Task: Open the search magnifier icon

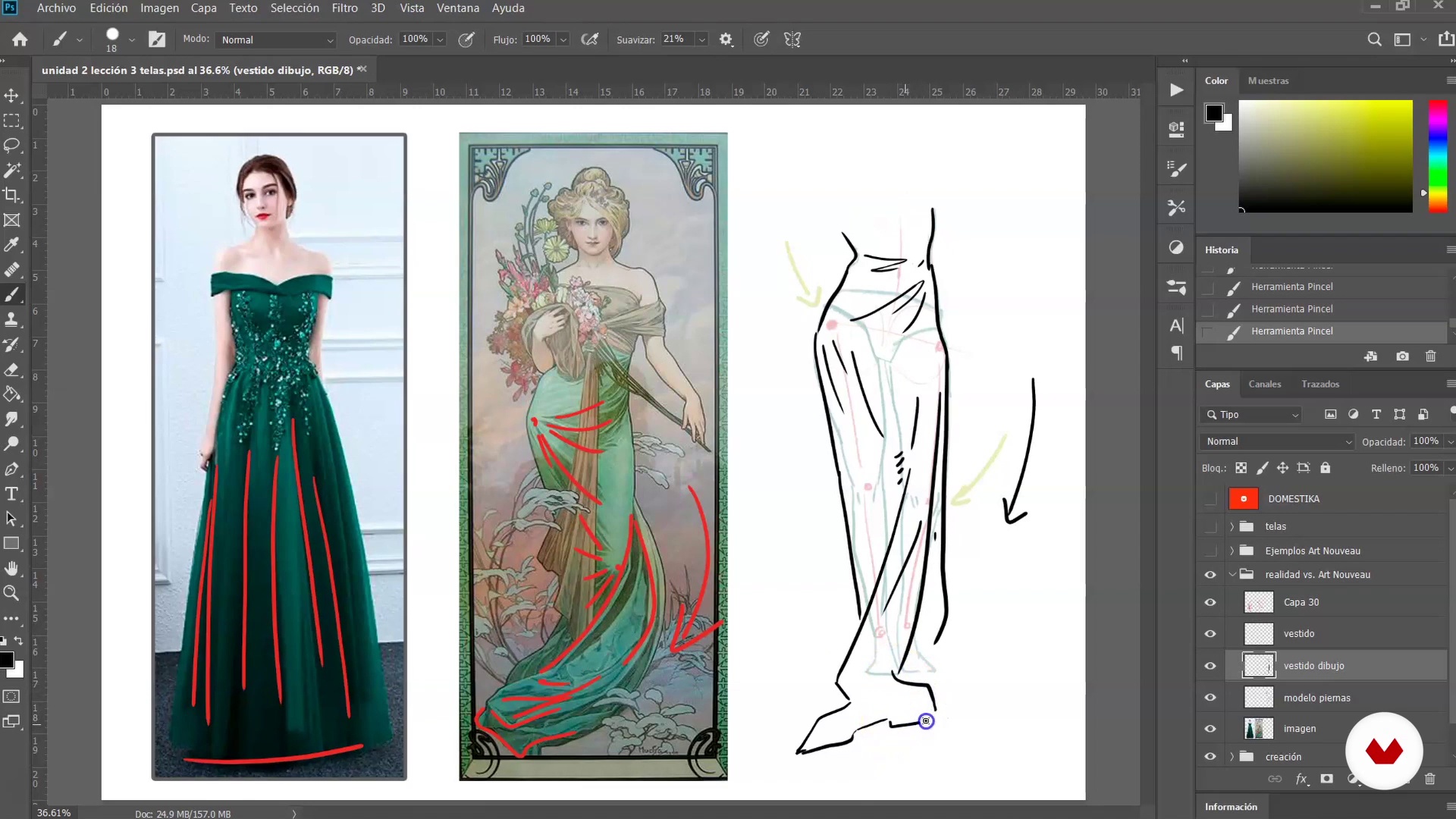Action: [1374, 39]
